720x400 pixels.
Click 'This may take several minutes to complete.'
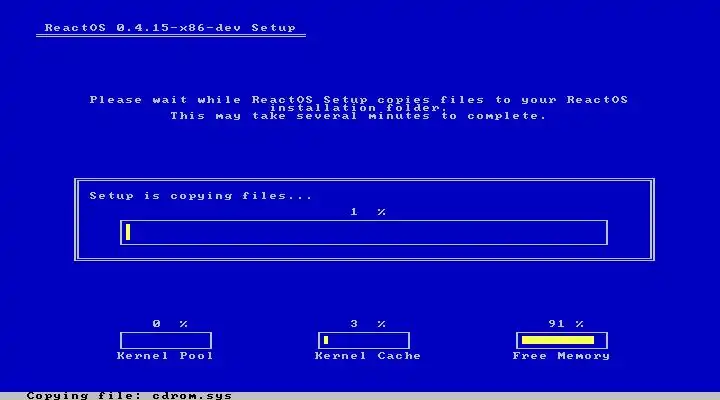click(x=359, y=116)
